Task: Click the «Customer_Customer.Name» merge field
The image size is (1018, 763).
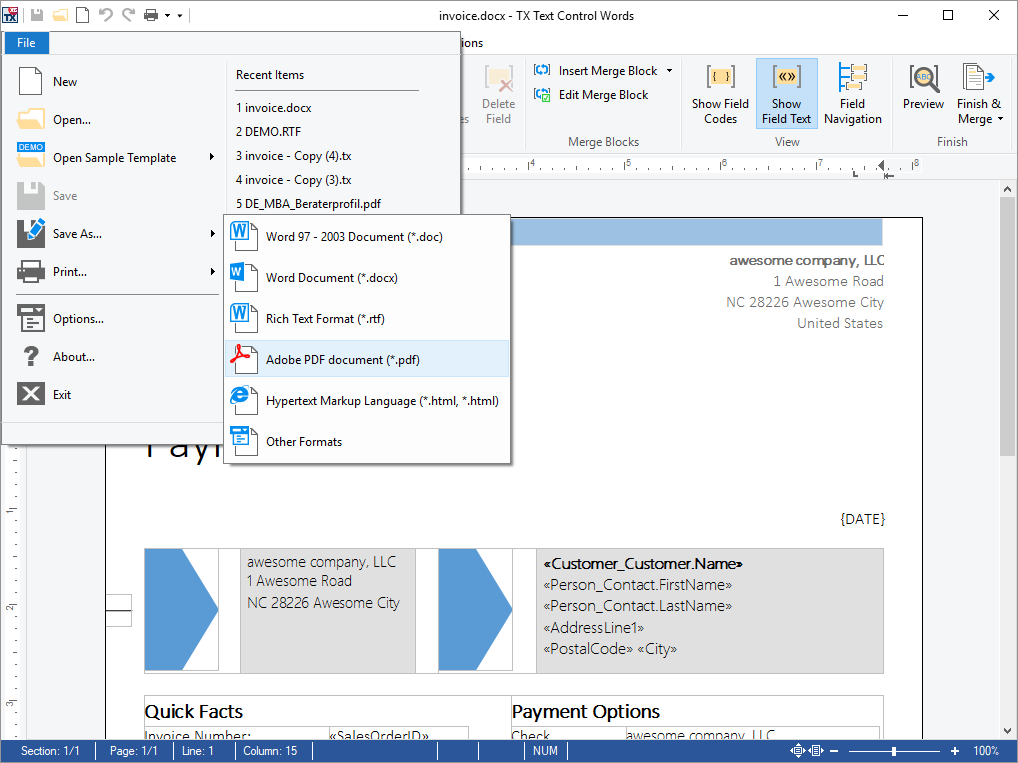Action: 643,564
